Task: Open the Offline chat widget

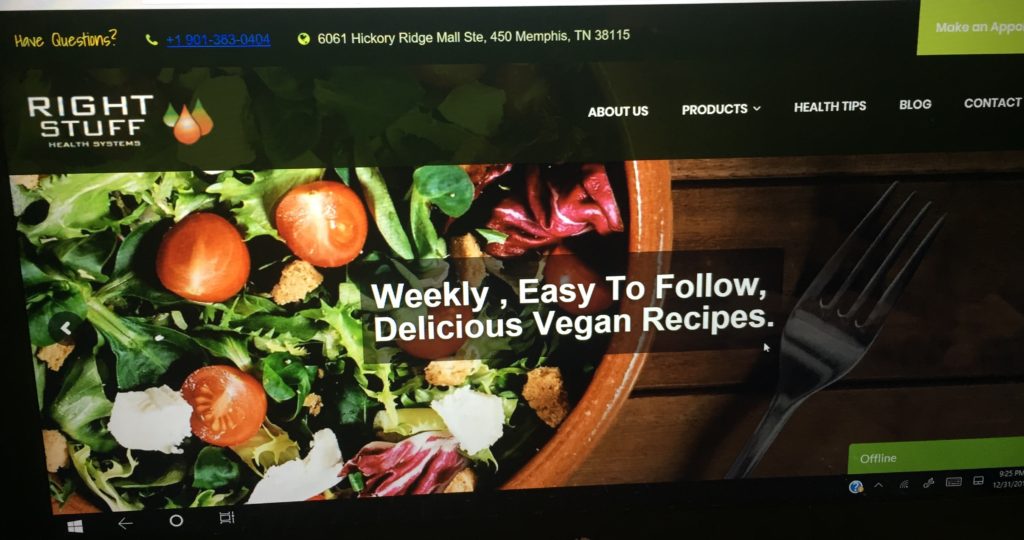Action: coord(936,456)
